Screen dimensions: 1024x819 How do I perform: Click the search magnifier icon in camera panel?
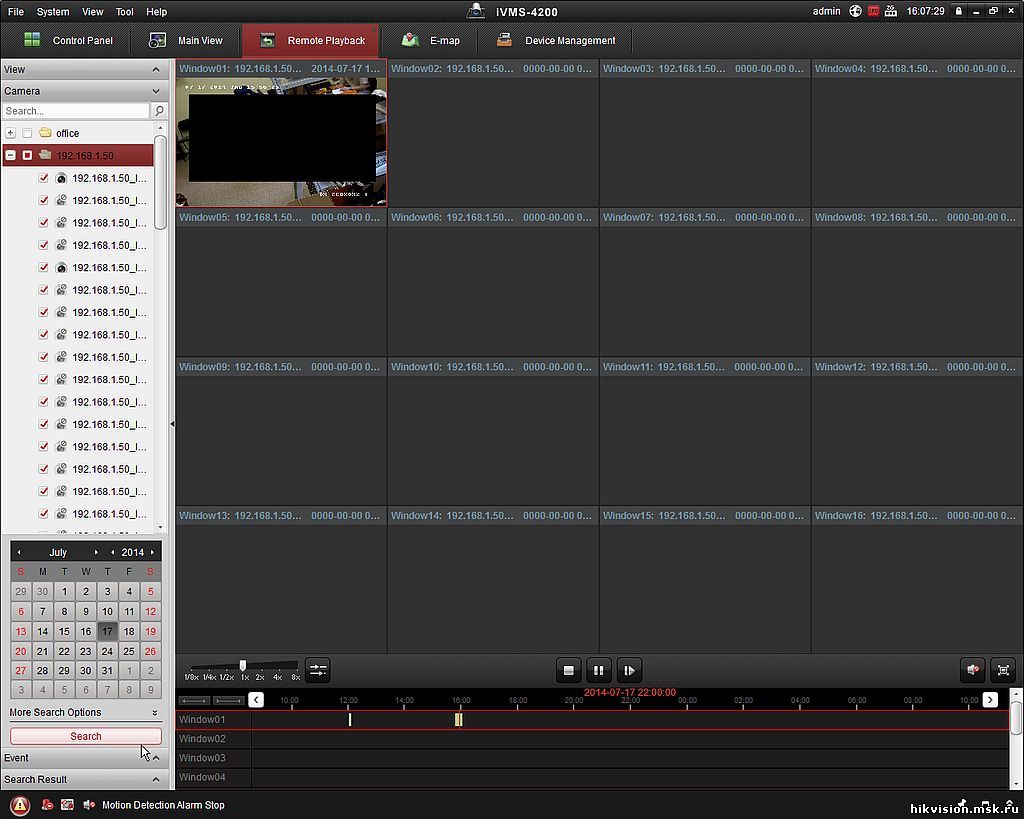(159, 110)
